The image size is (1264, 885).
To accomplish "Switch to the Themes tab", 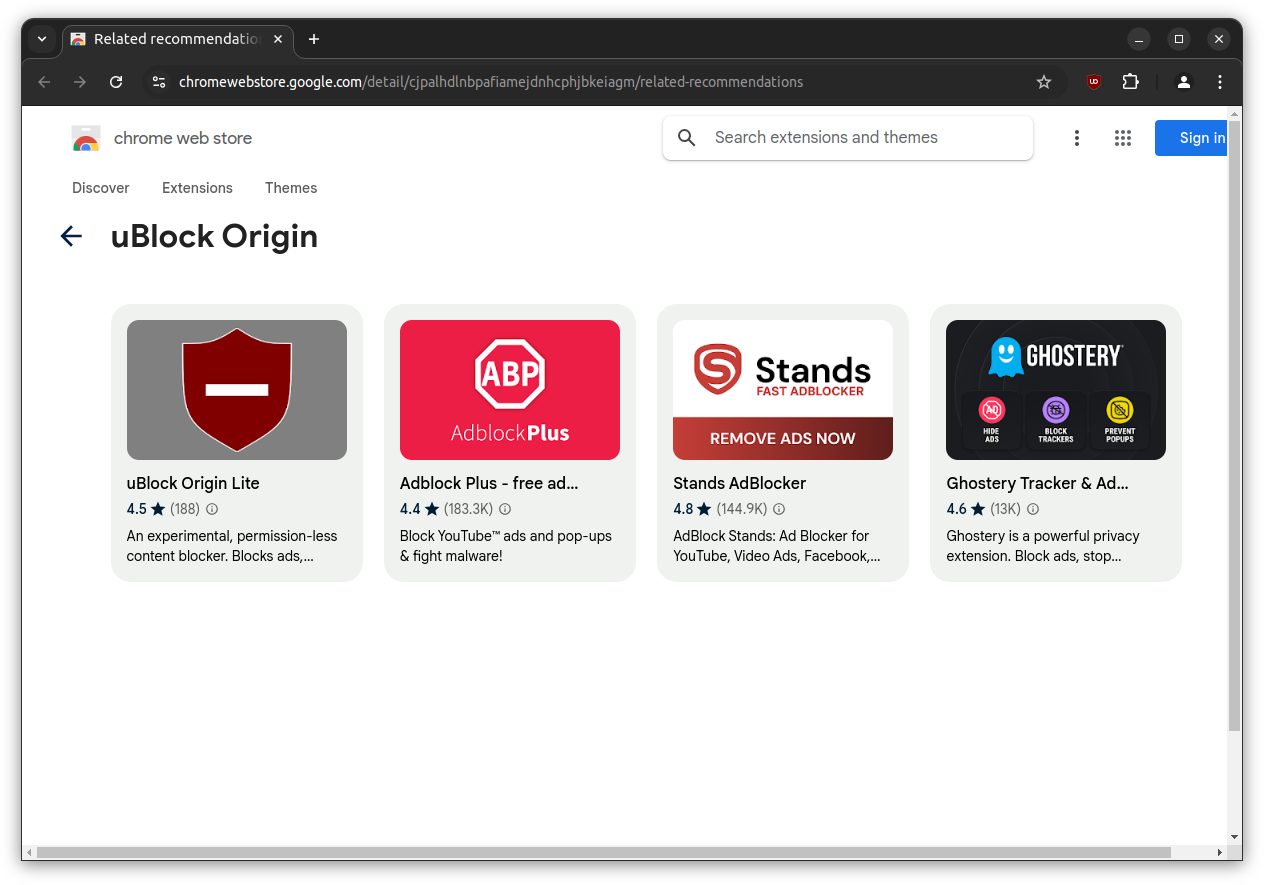I will pos(291,188).
